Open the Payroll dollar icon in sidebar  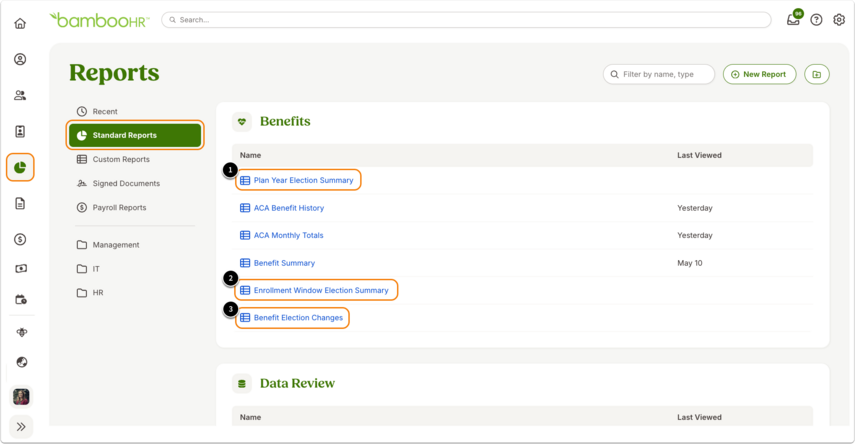(x=20, y=239)
